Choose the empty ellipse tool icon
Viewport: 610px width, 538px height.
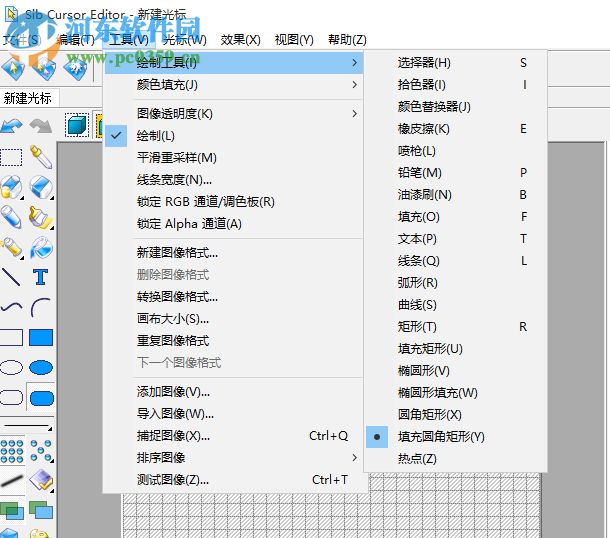[x=11, y=367]
